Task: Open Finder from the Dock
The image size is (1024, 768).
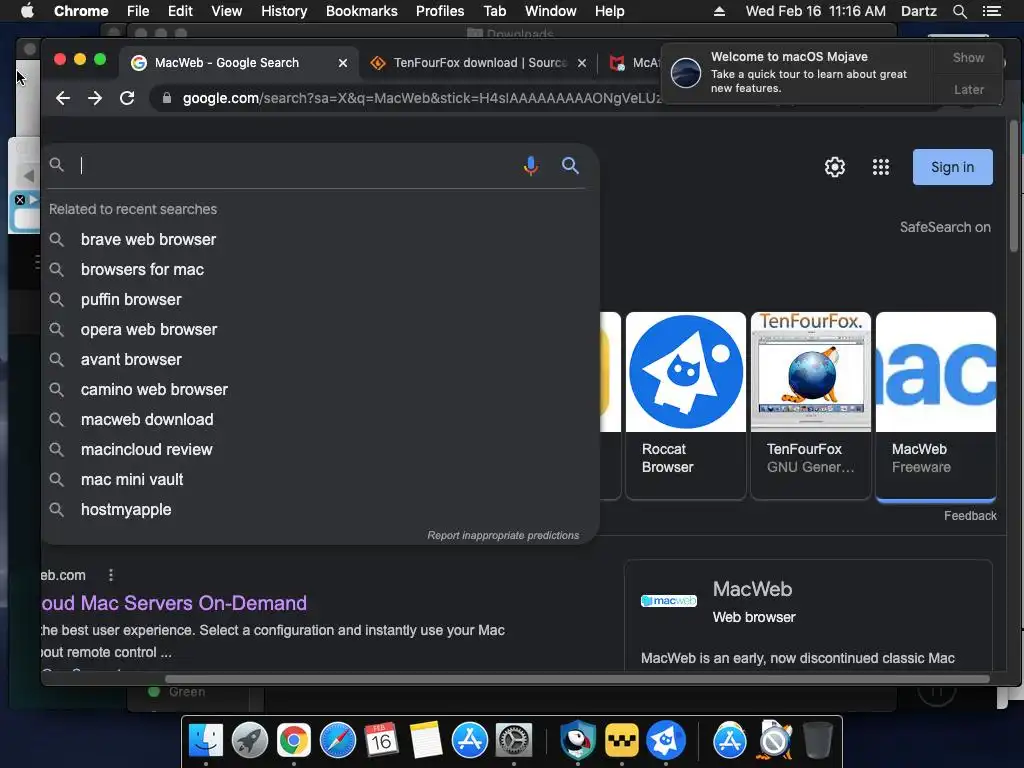Action: (206, 741)
